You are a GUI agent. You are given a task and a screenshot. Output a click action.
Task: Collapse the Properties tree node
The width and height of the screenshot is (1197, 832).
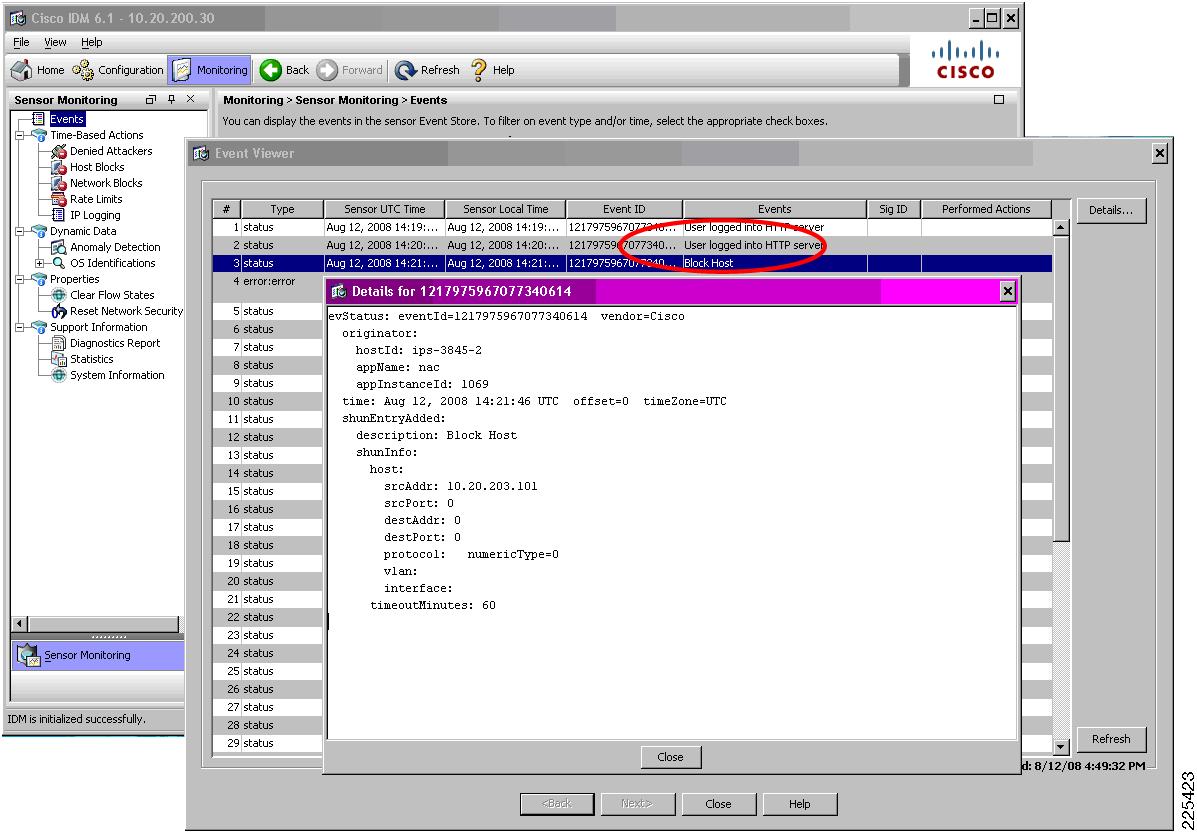coord(19,279)
